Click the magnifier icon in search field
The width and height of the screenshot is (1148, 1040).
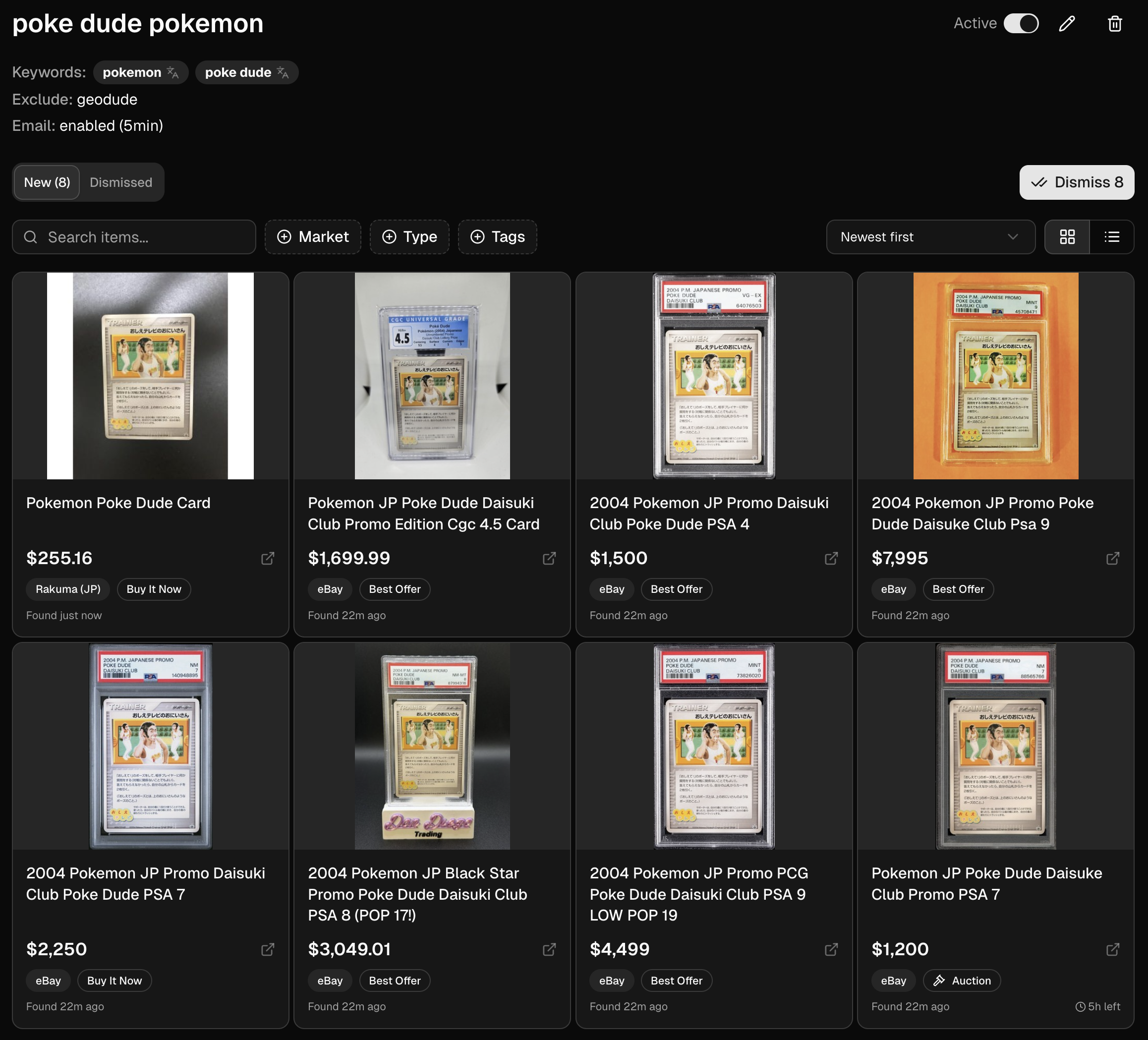pos(31,237)
